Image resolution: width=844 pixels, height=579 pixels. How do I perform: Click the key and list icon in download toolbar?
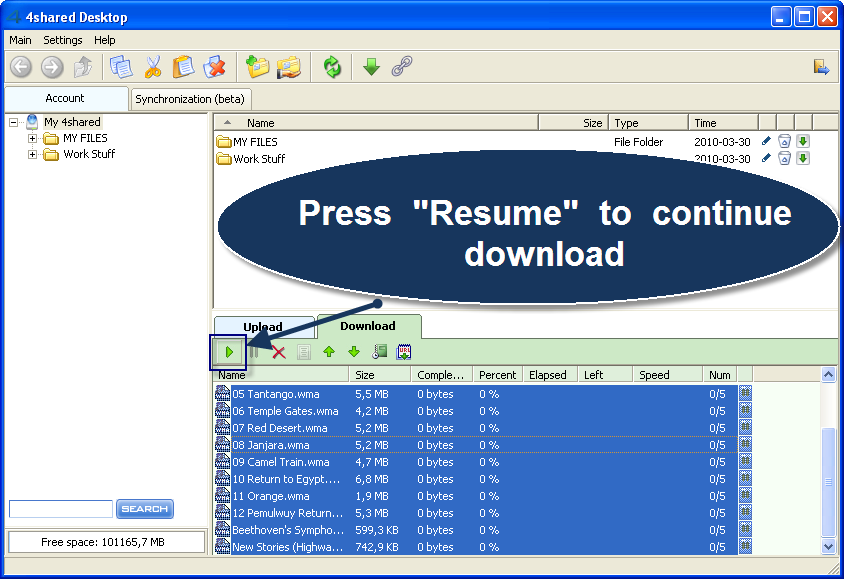pos(379,352)
